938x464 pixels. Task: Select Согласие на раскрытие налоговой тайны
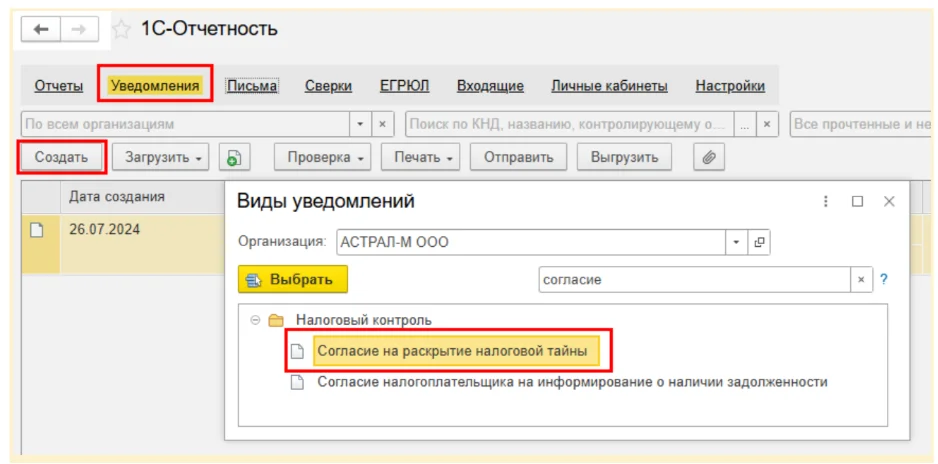tap(456, 351)
